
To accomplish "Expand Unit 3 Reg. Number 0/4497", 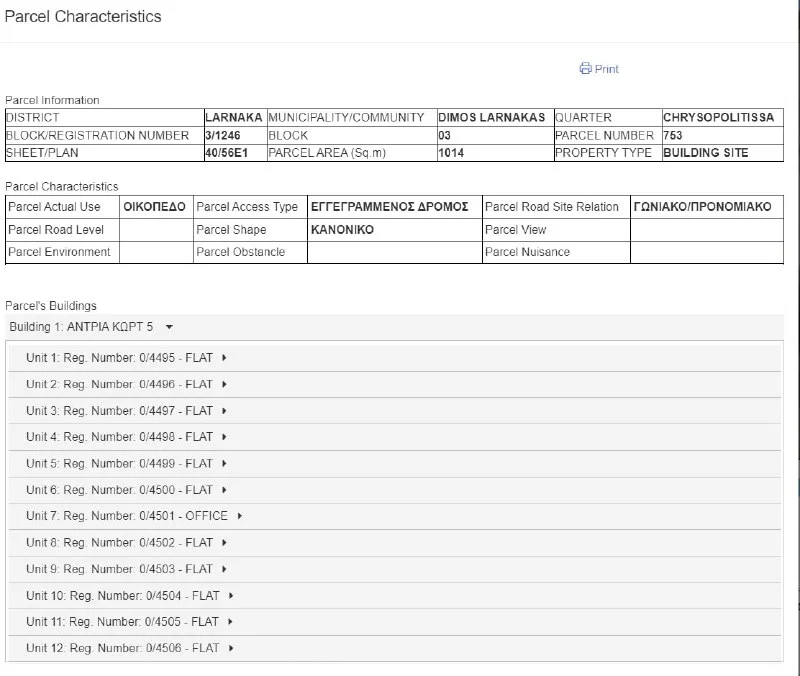I will point(126,411).
